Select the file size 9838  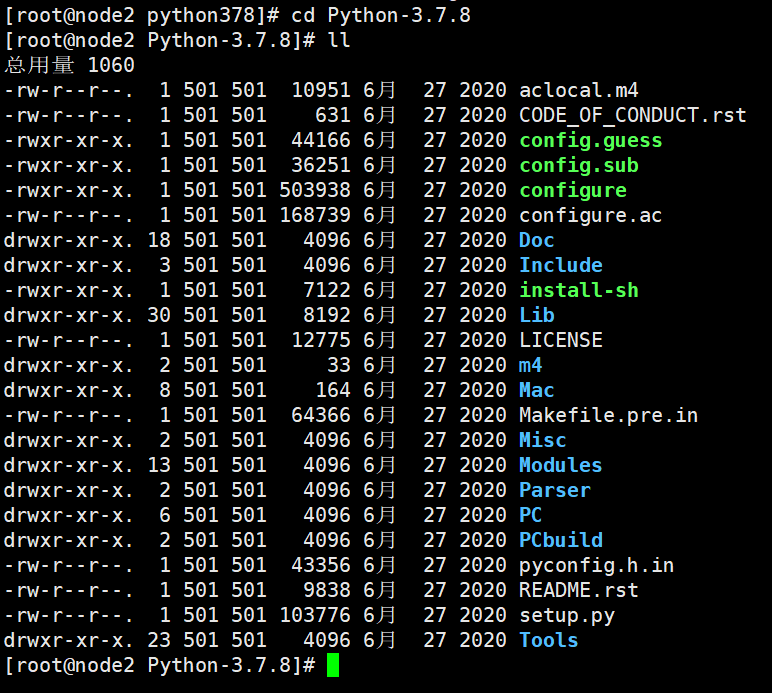(x=327, y=590)
